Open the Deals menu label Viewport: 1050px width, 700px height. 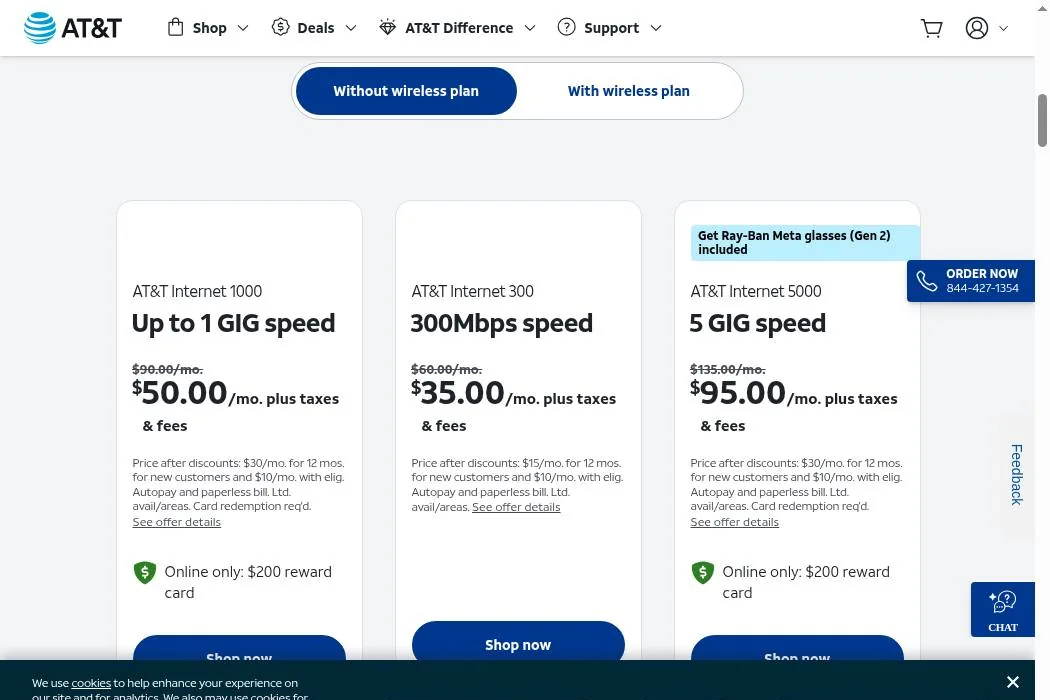pyautogui.click(x=315, y=28)
